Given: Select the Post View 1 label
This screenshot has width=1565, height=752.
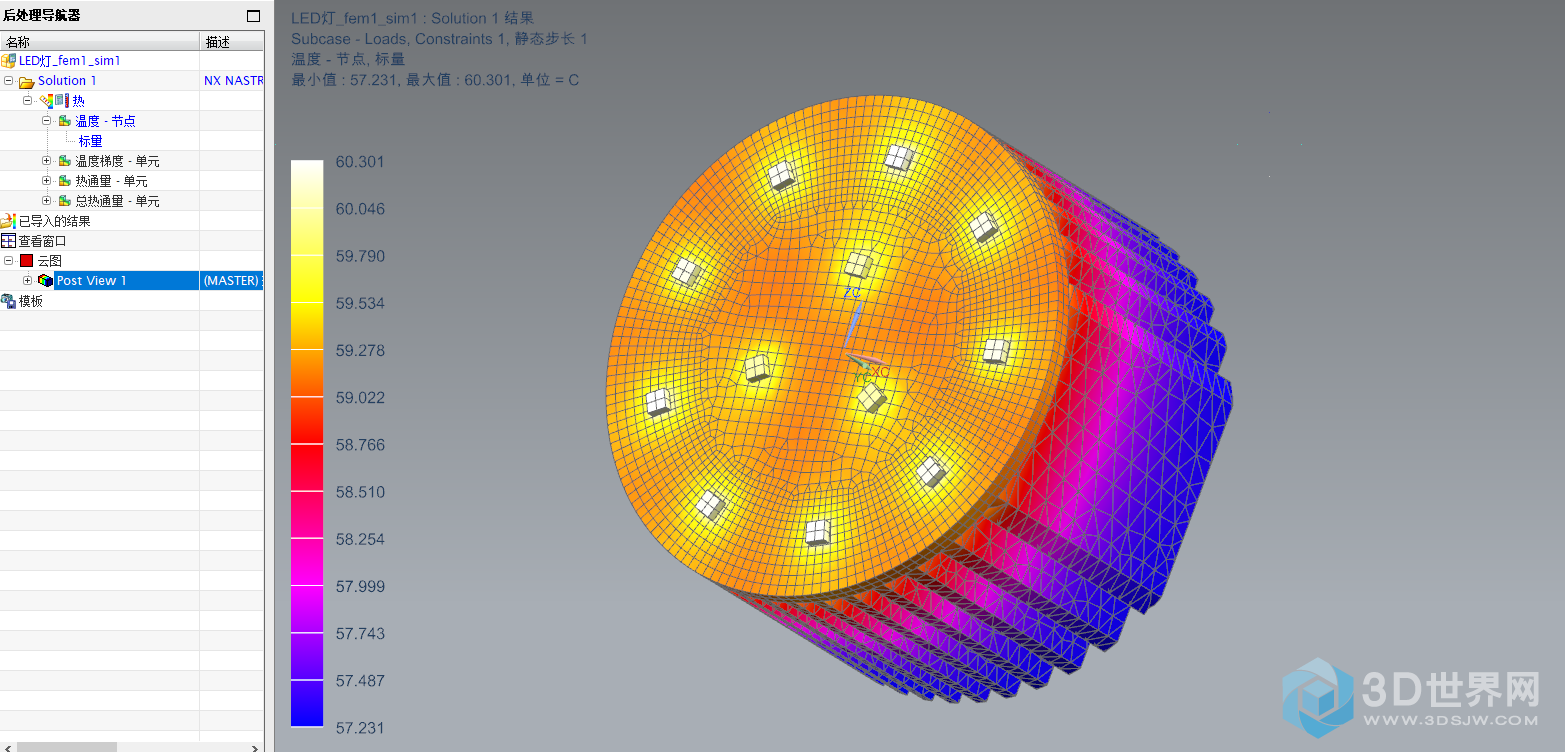Looking at the screenshot, I should [x=92, y=281].
